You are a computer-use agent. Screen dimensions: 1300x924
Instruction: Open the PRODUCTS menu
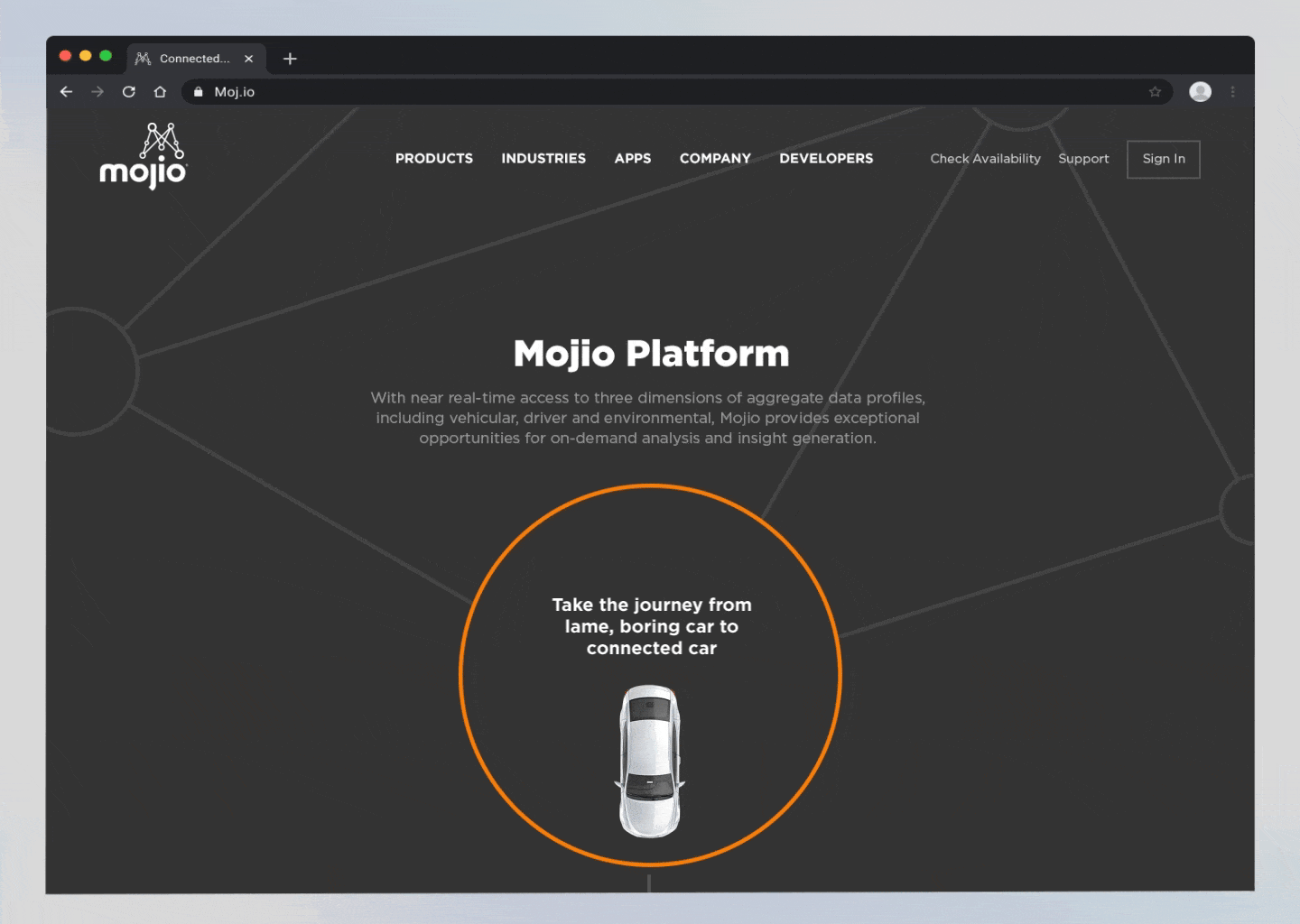434,158
